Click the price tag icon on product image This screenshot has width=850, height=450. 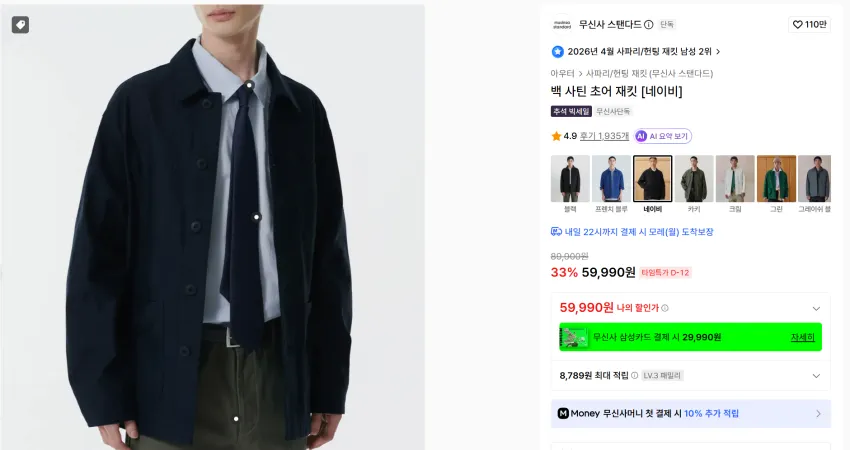[x=21, y=25]
